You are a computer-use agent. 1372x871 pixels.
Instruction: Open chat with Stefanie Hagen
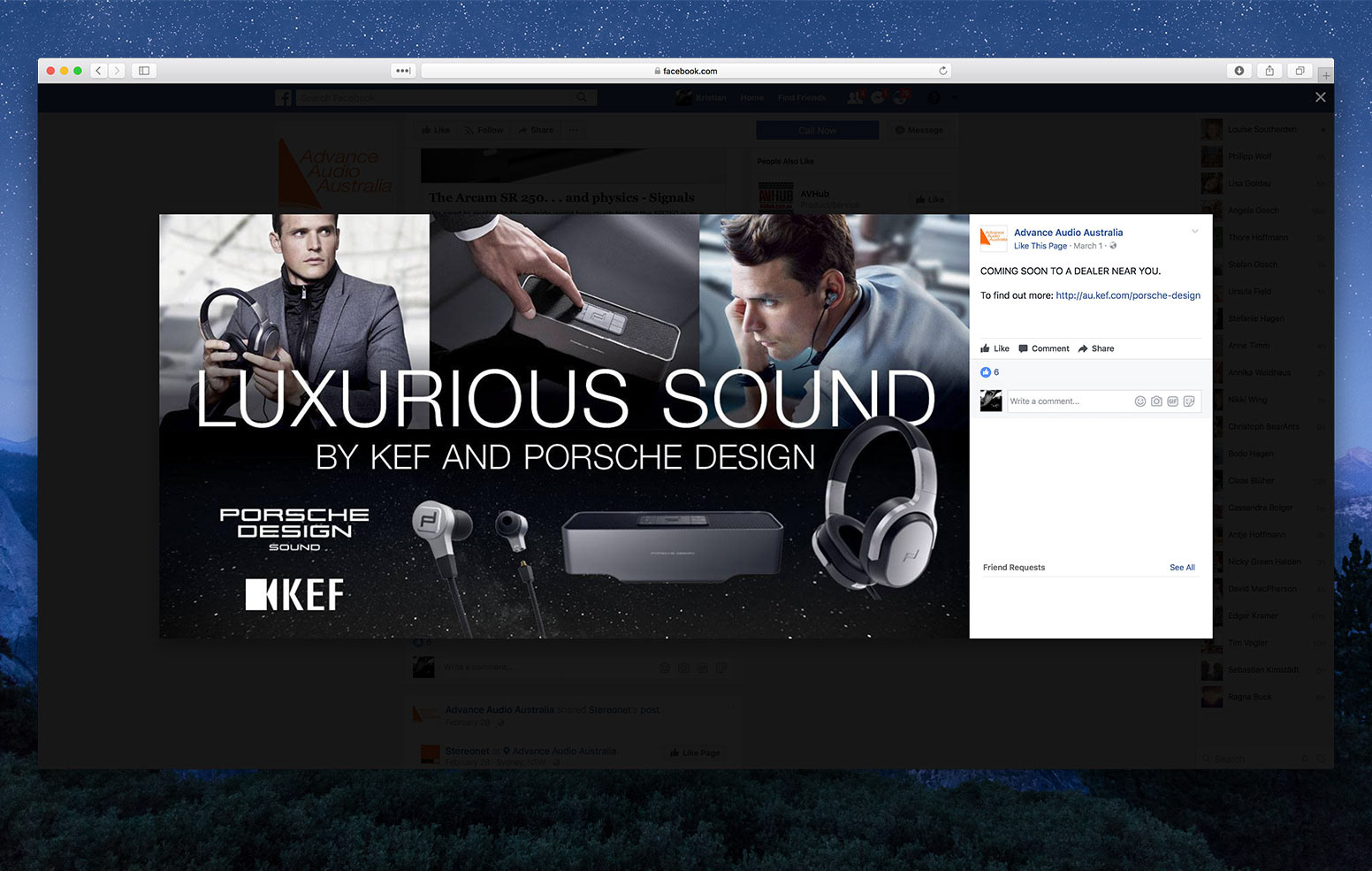(1264, 318)
